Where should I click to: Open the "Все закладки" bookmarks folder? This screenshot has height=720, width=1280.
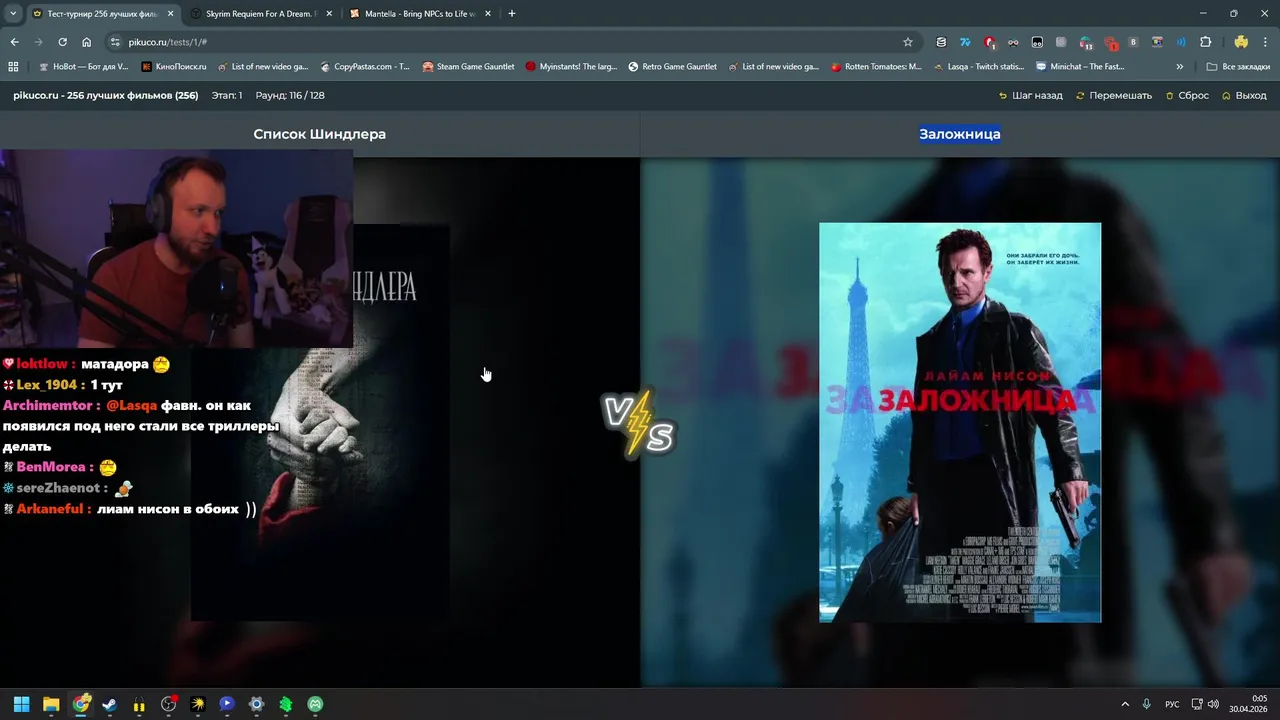(x=1238, y=67)
